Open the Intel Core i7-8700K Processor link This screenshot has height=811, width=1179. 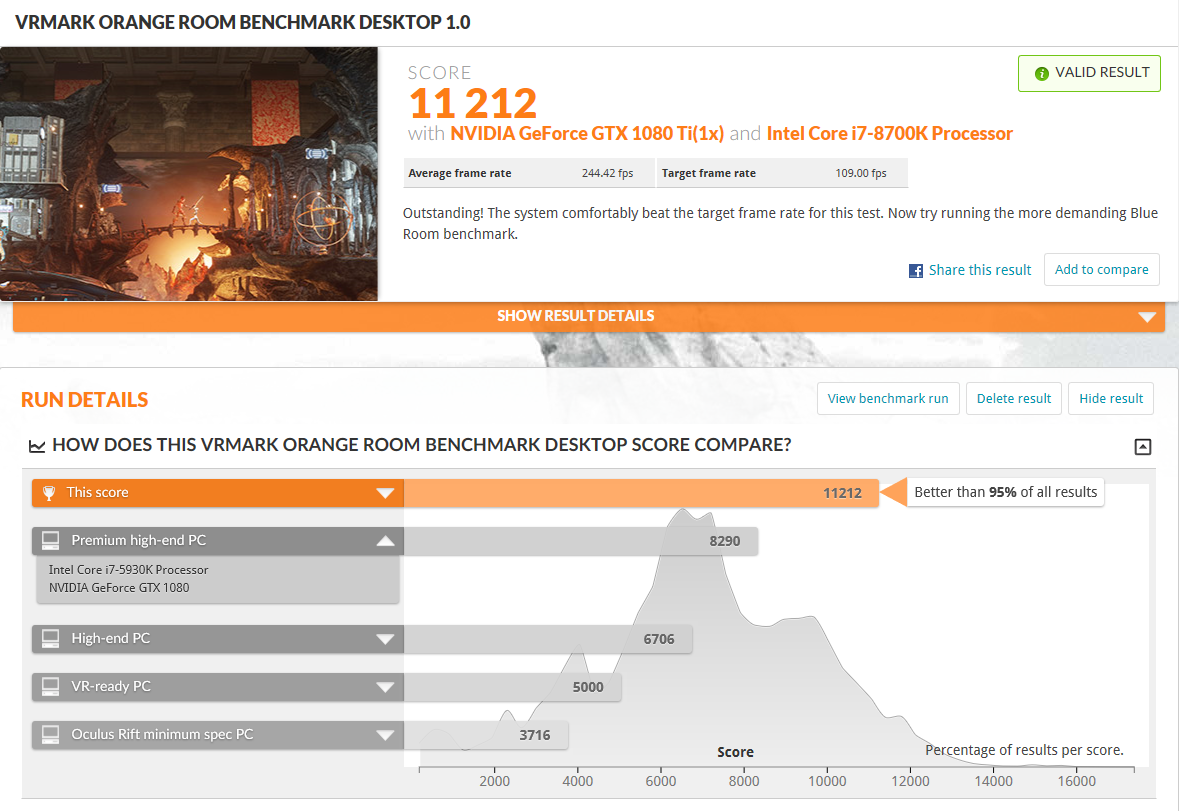pyautogui.click(x=890, y=134)
